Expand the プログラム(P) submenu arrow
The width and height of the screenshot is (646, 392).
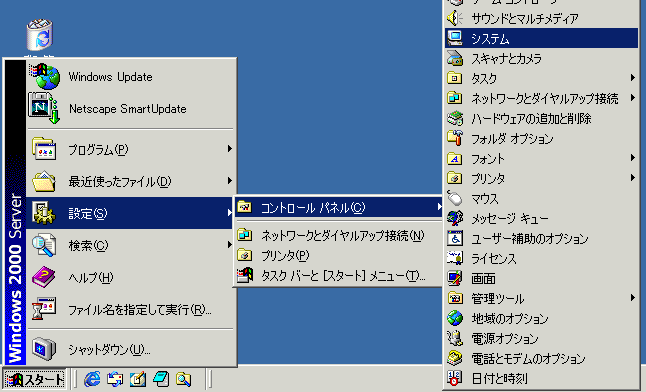(x=229, y=148)
